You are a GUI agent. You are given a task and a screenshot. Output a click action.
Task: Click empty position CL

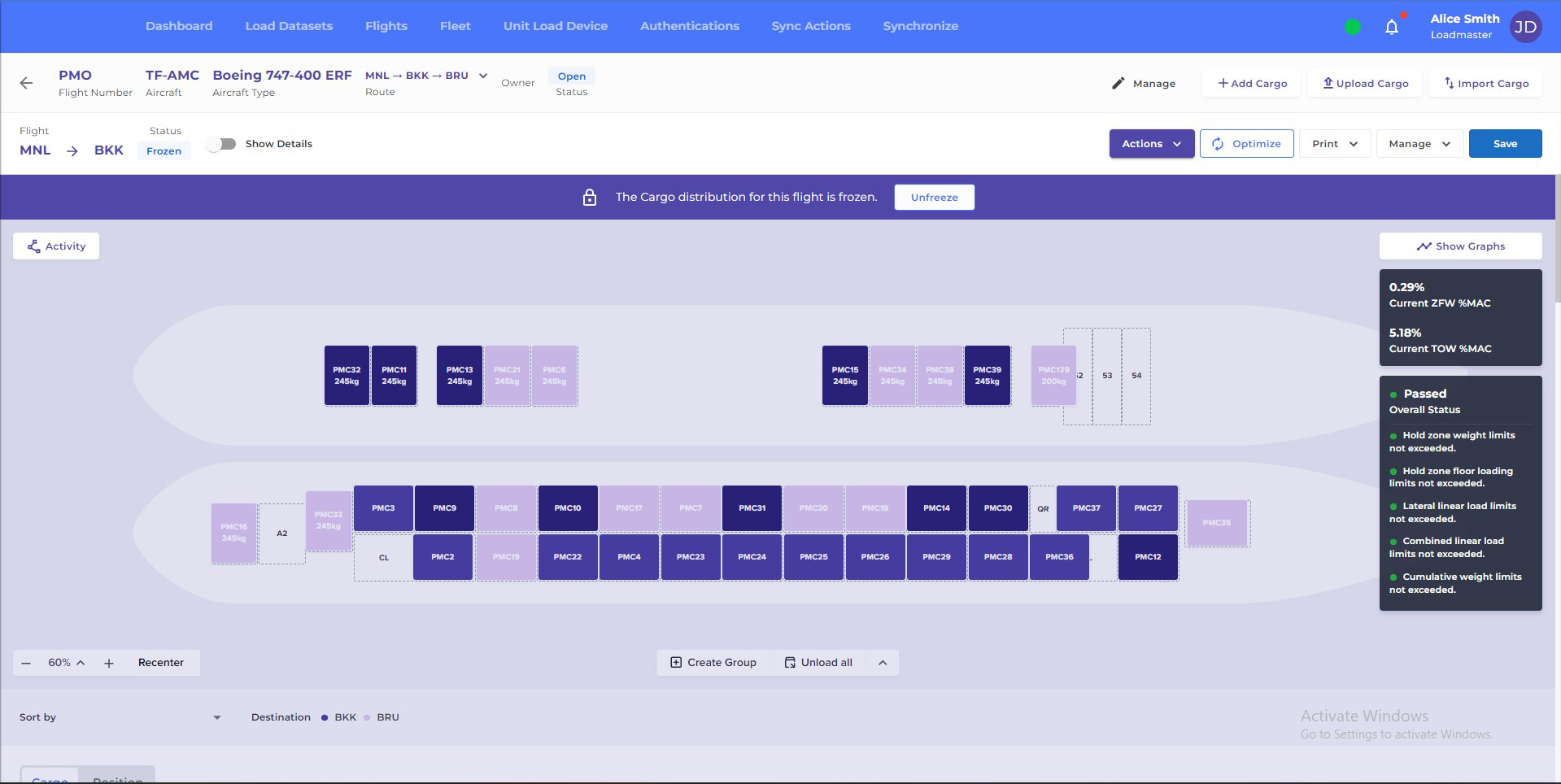pyautogui.click(x=384, y=558)
